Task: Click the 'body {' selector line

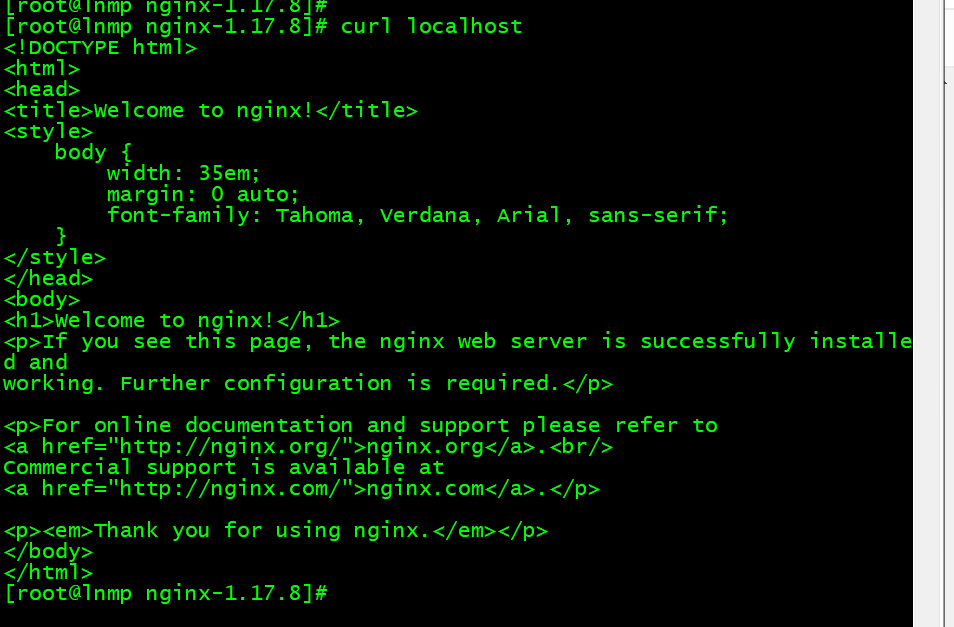Action: point(93,153)
